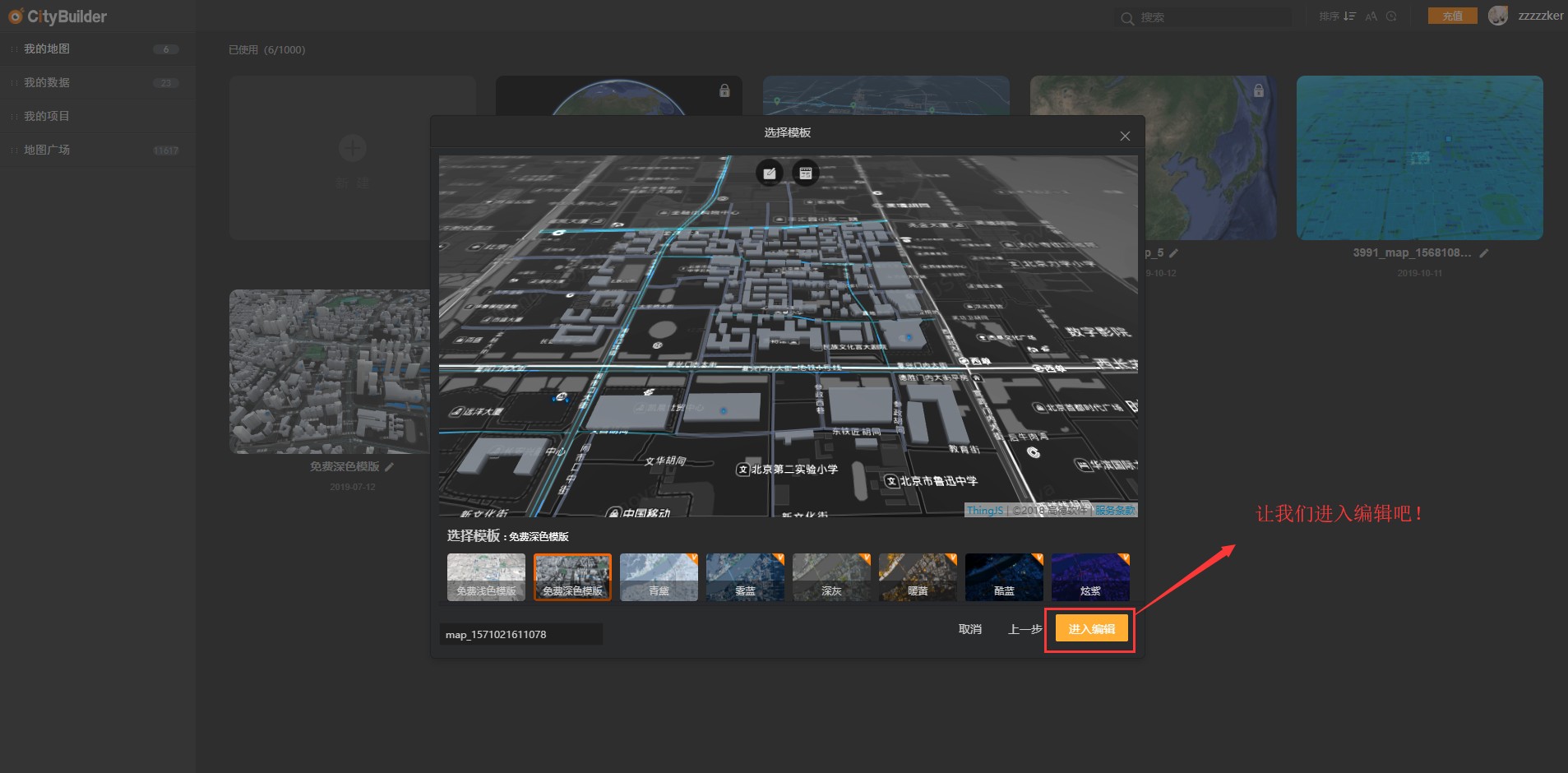Select the 青黛 template
The width and height of the screenshot is (1568, 773).
point(659,577)
